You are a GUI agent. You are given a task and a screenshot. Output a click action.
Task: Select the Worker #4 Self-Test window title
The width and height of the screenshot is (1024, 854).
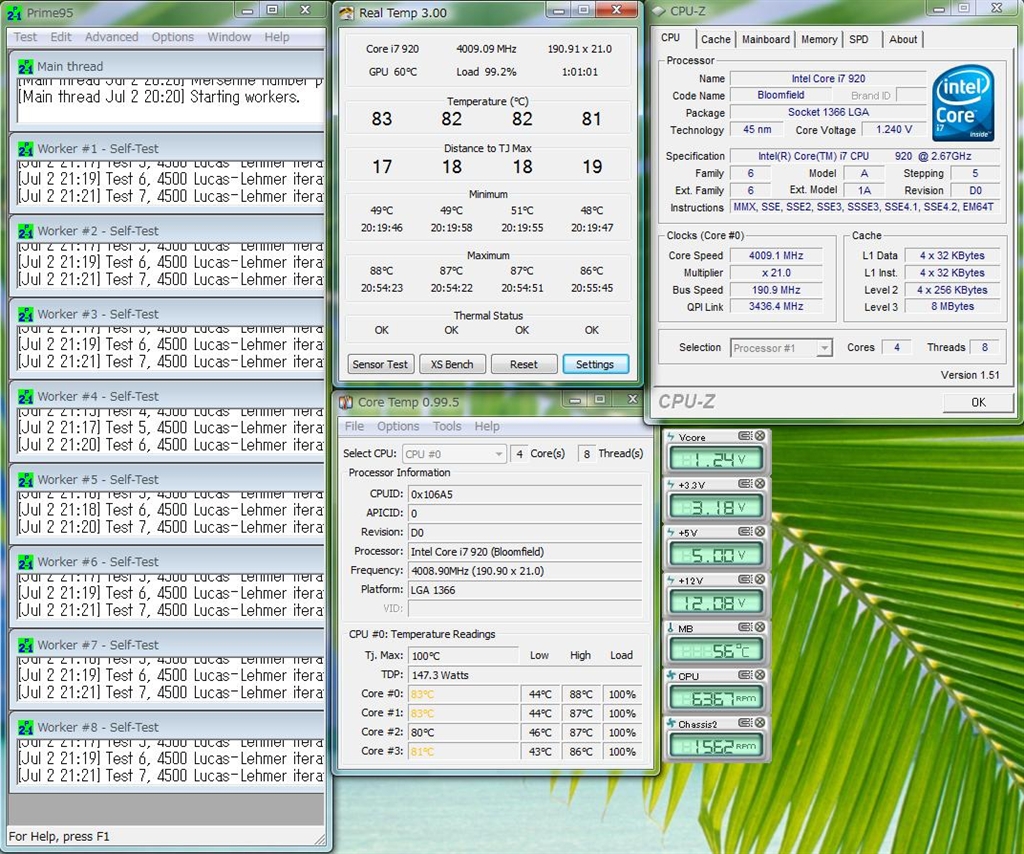(98, 396)
